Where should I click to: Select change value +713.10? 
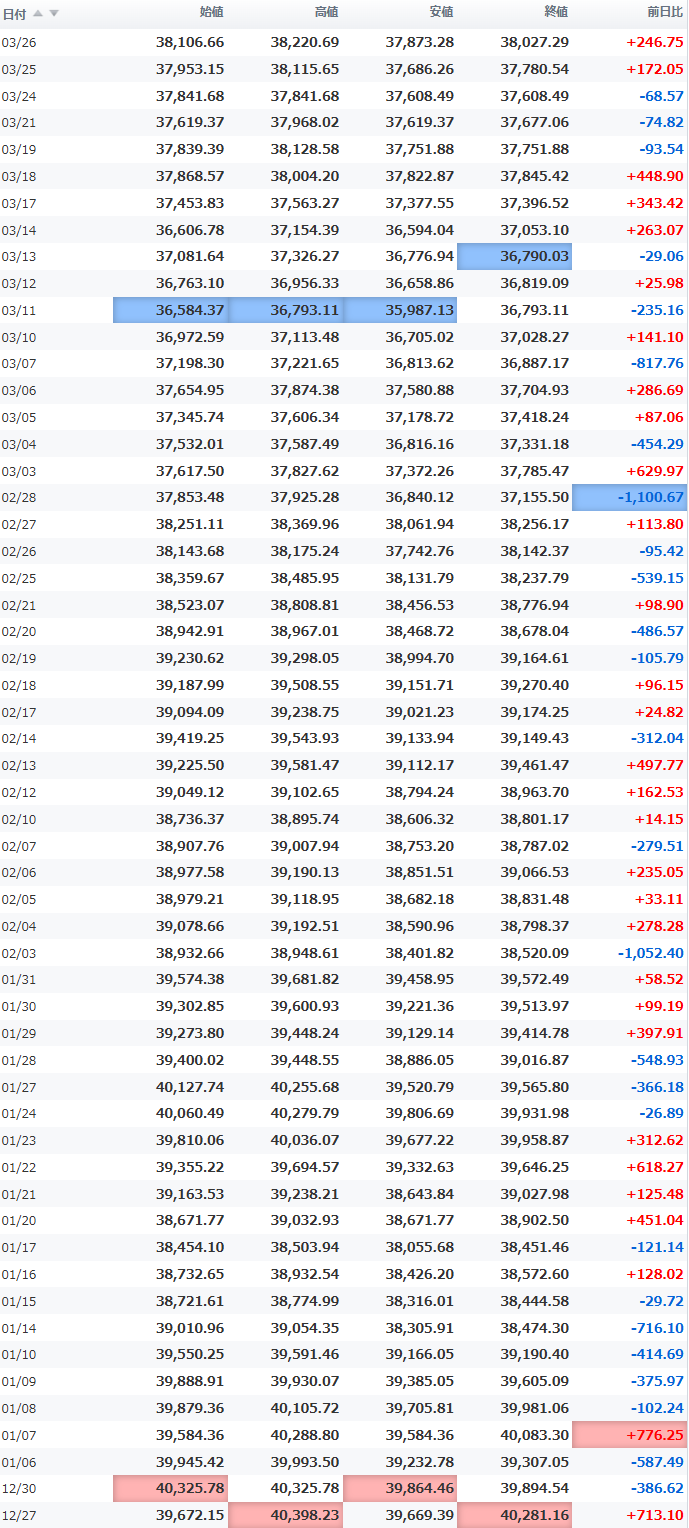coord(655,1515)
